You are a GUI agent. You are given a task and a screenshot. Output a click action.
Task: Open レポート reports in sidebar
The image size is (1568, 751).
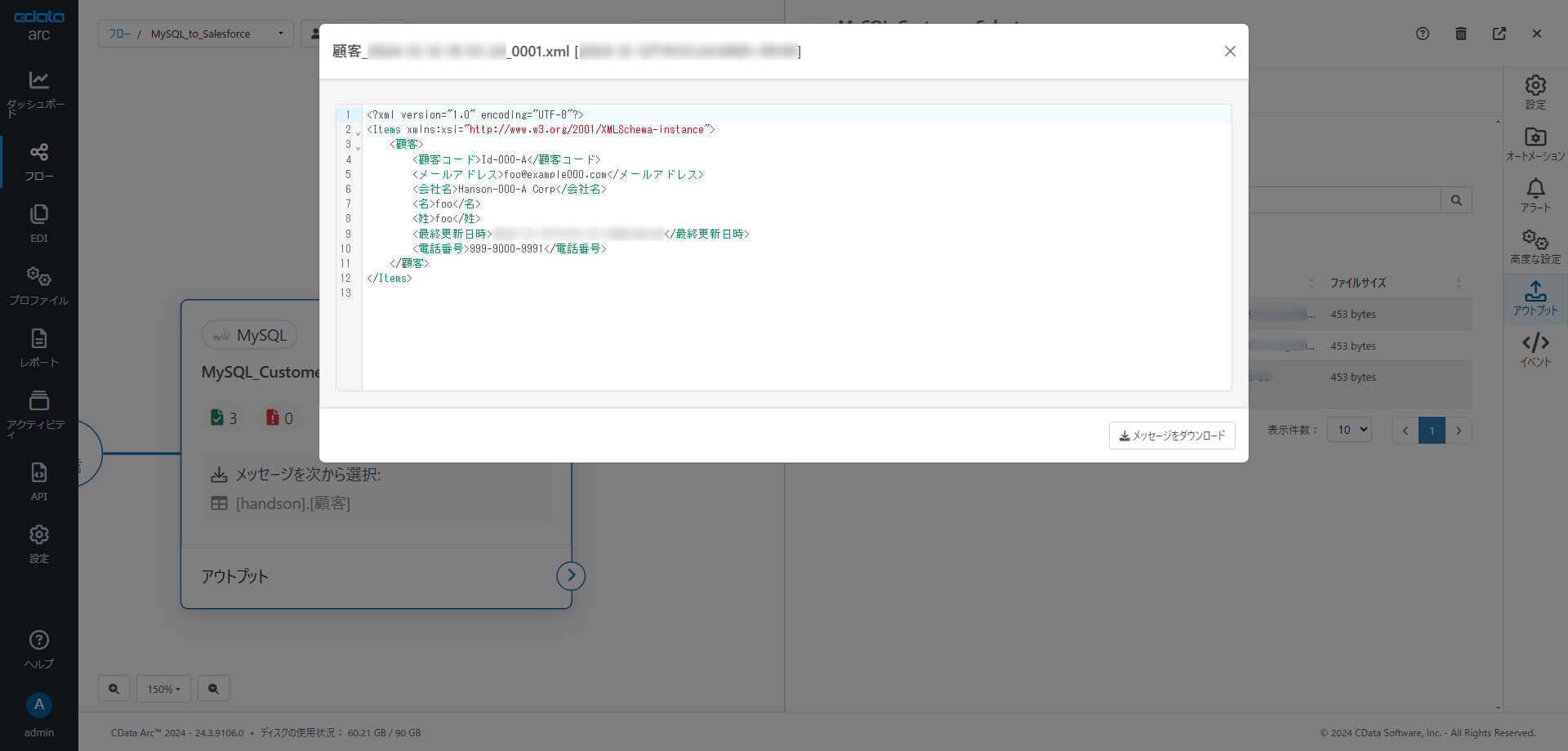click(38, 348)
